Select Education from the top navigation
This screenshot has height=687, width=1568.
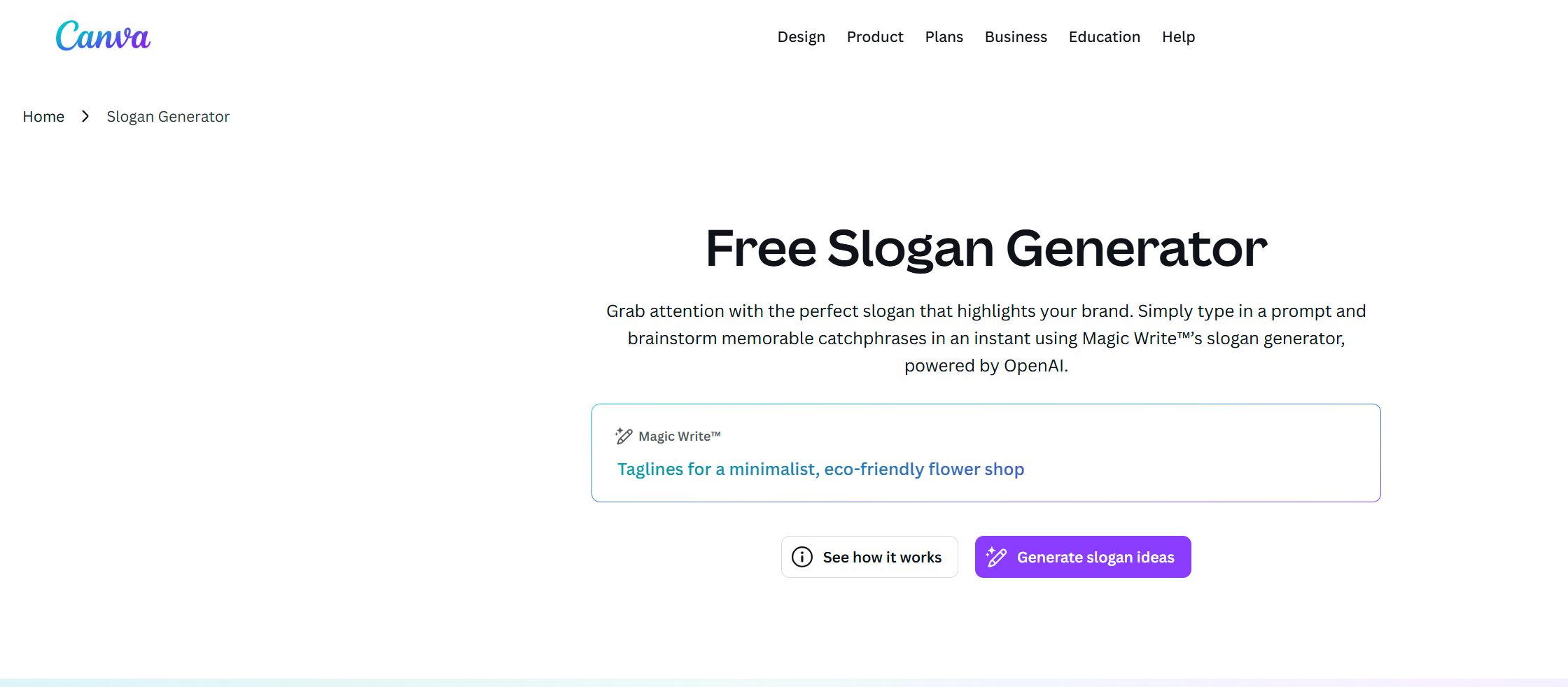(1104, 36)
